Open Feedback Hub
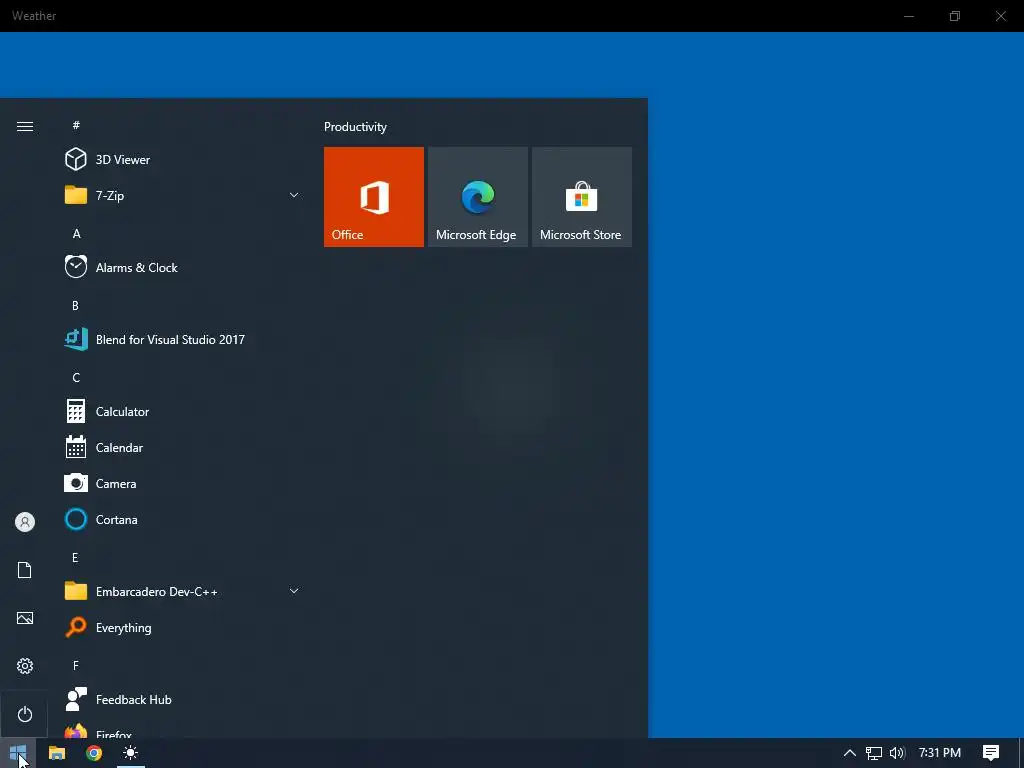Viewport: 1024px width, 768px height. 182,699
